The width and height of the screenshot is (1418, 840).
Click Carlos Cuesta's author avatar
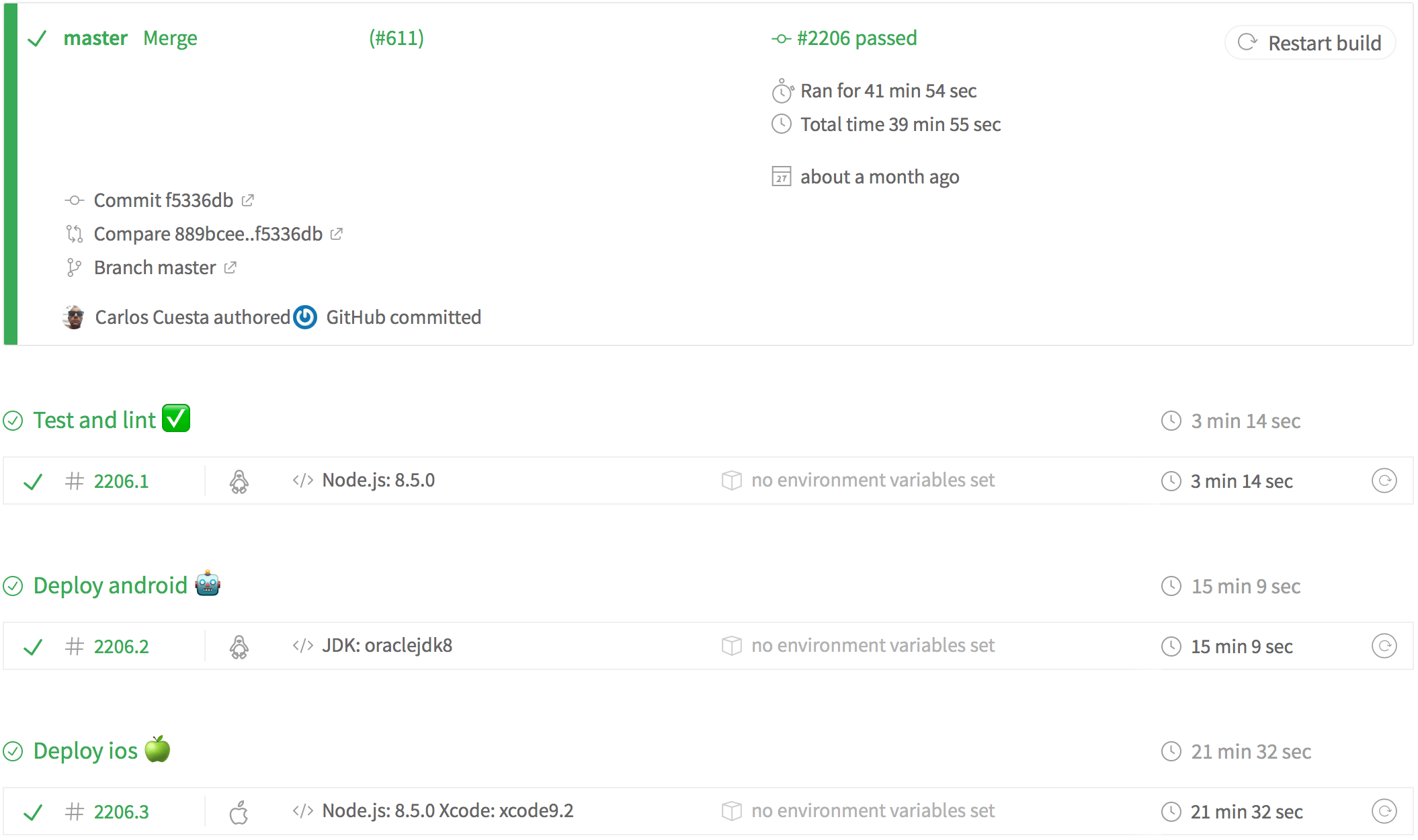pyautogui.click(x=73, y=317)
